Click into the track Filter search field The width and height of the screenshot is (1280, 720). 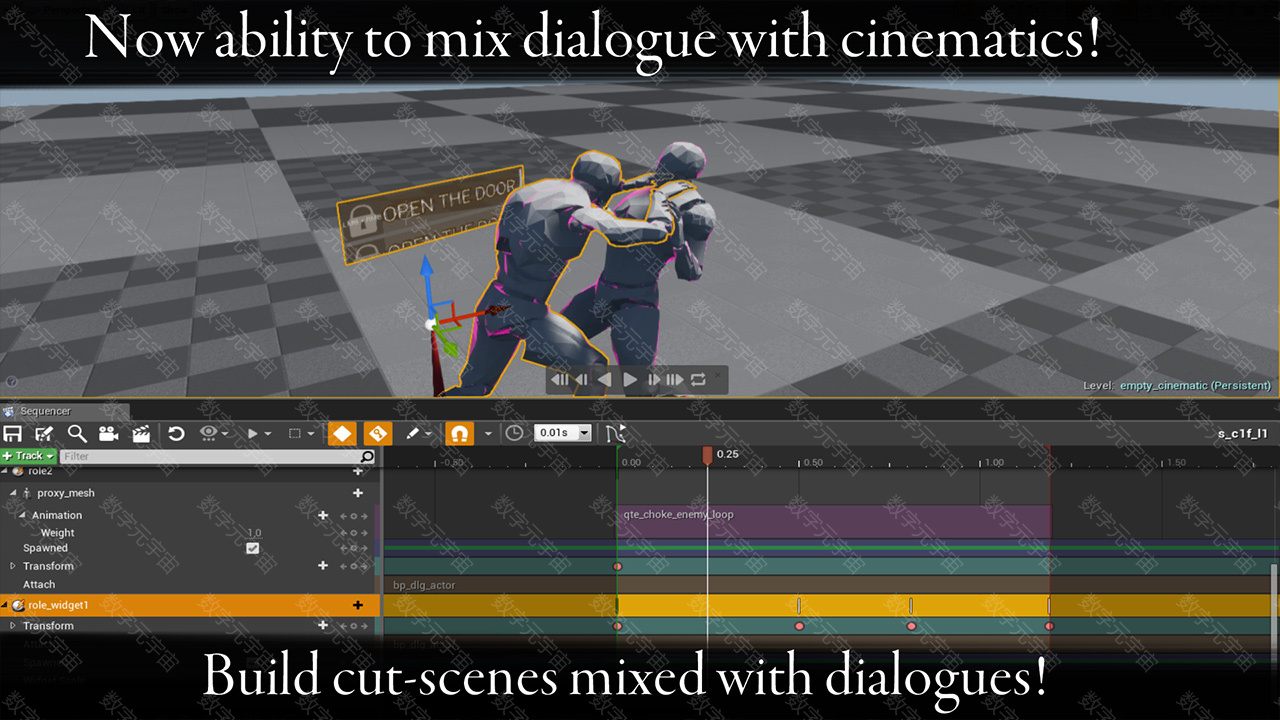point(210,456)
